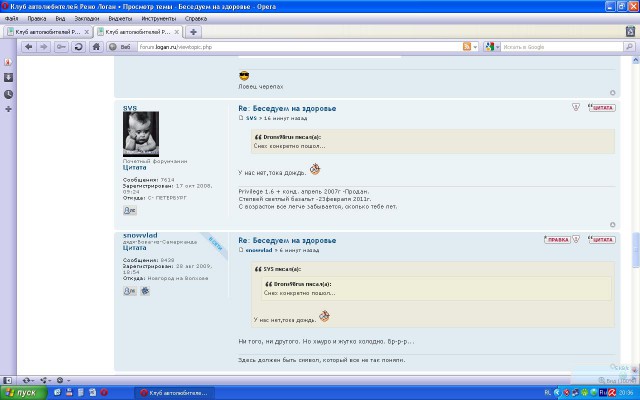
Task: Jump to top icon in SVS post
Action: (612, 225)
